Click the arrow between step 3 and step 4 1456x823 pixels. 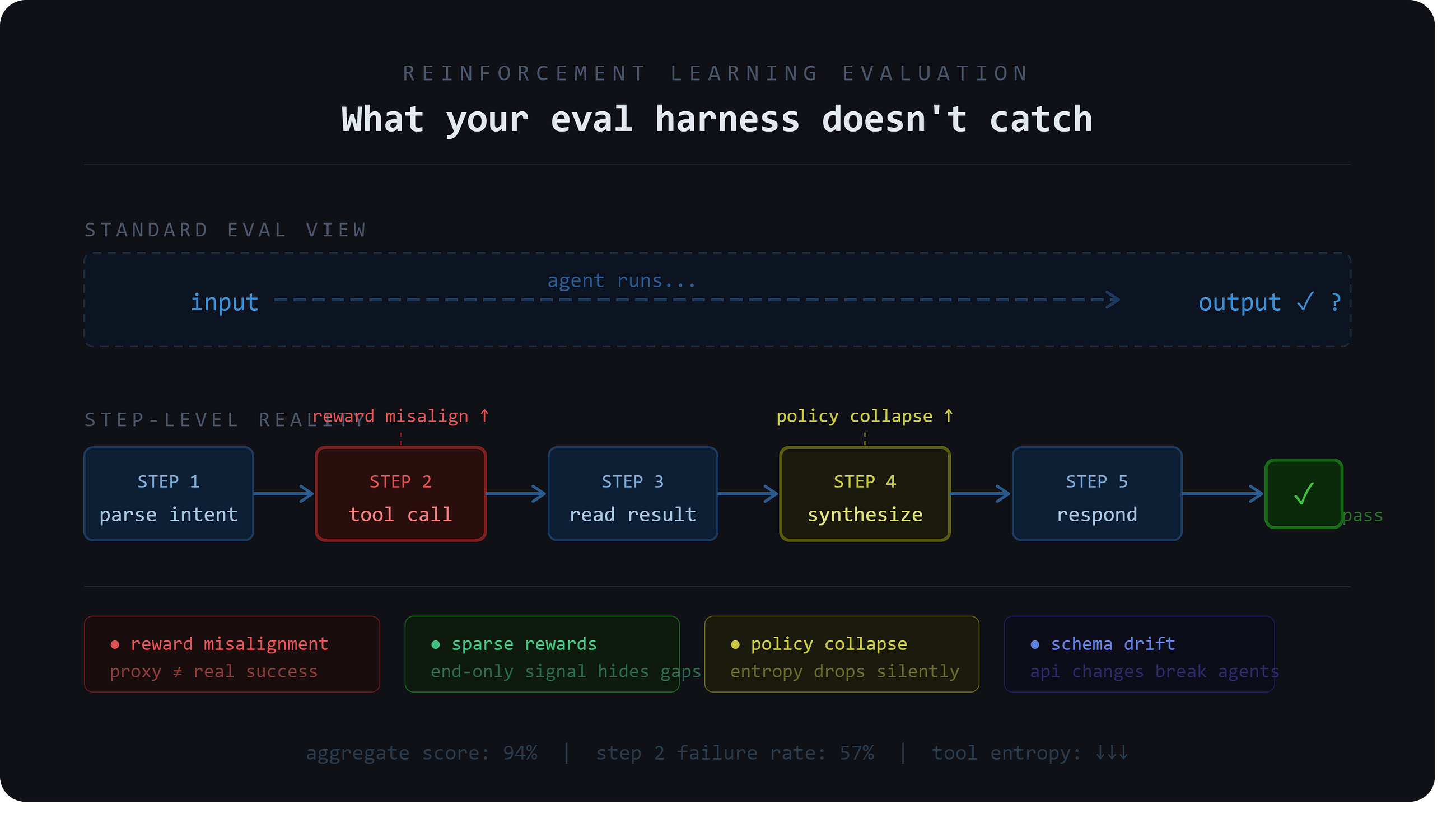click(x=748, y=493)
